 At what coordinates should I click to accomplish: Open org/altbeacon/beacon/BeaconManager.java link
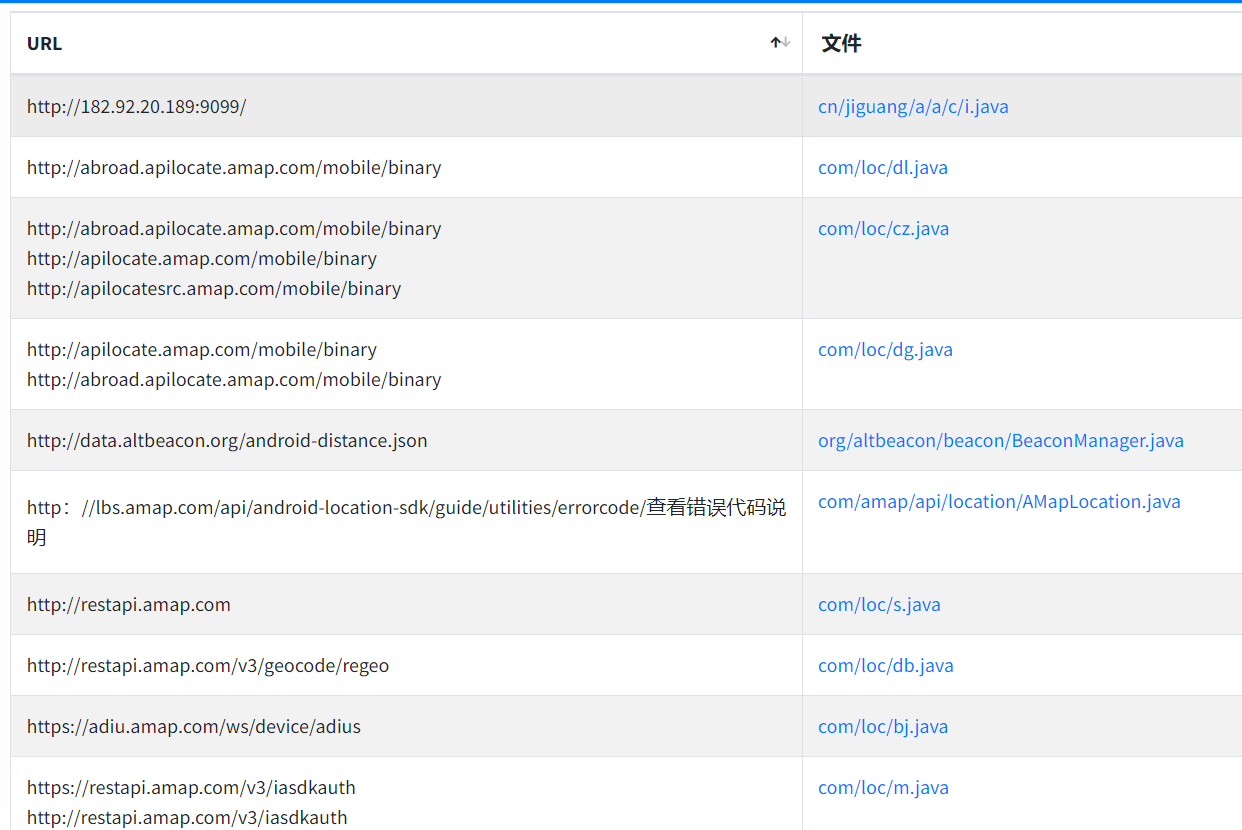click(1001, 440)
